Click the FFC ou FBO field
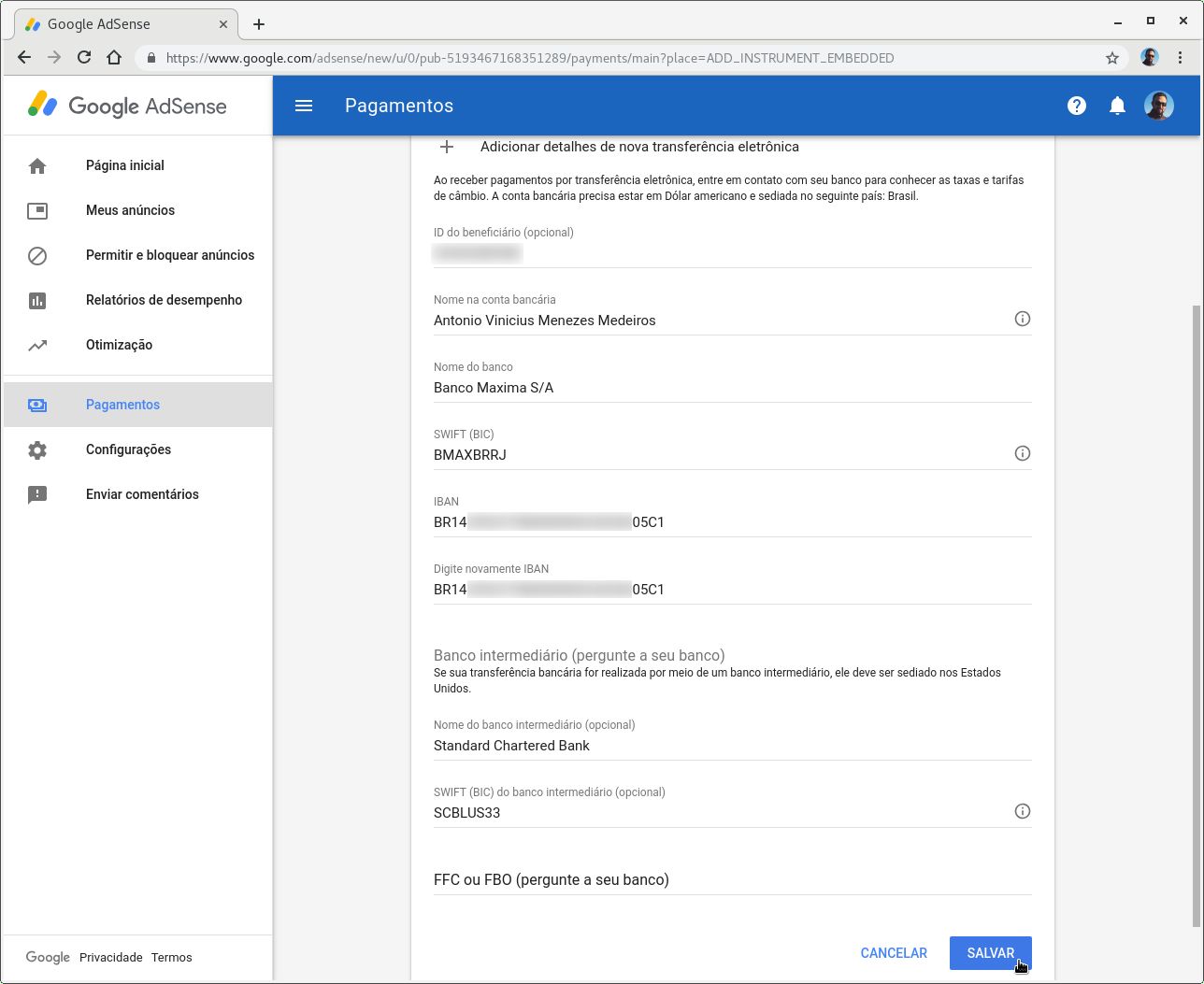Viewport: 1204px width, 984px height. pyautogui.click(x=732, y=879)
